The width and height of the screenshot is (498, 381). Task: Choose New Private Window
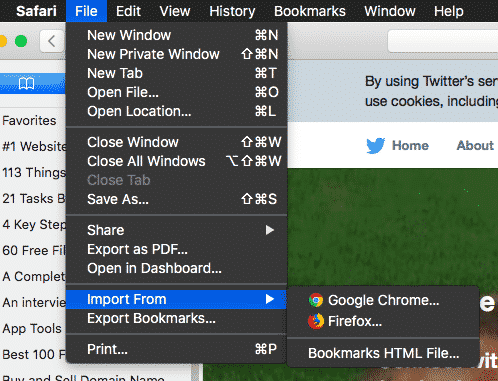click(x=177, y=54)
